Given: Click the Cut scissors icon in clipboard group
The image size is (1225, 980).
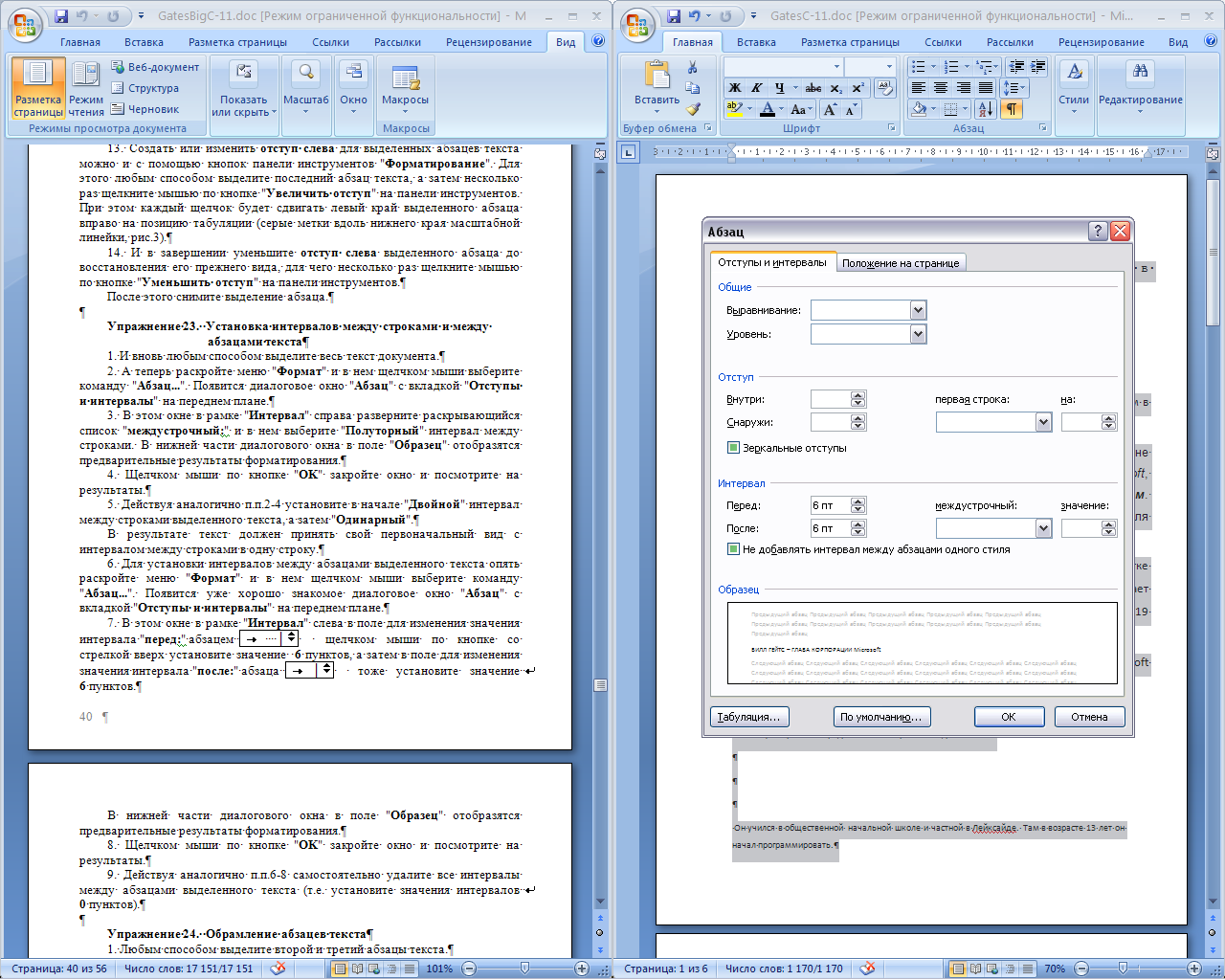Looking at the screenshot, I should click(x=693, y=67).
